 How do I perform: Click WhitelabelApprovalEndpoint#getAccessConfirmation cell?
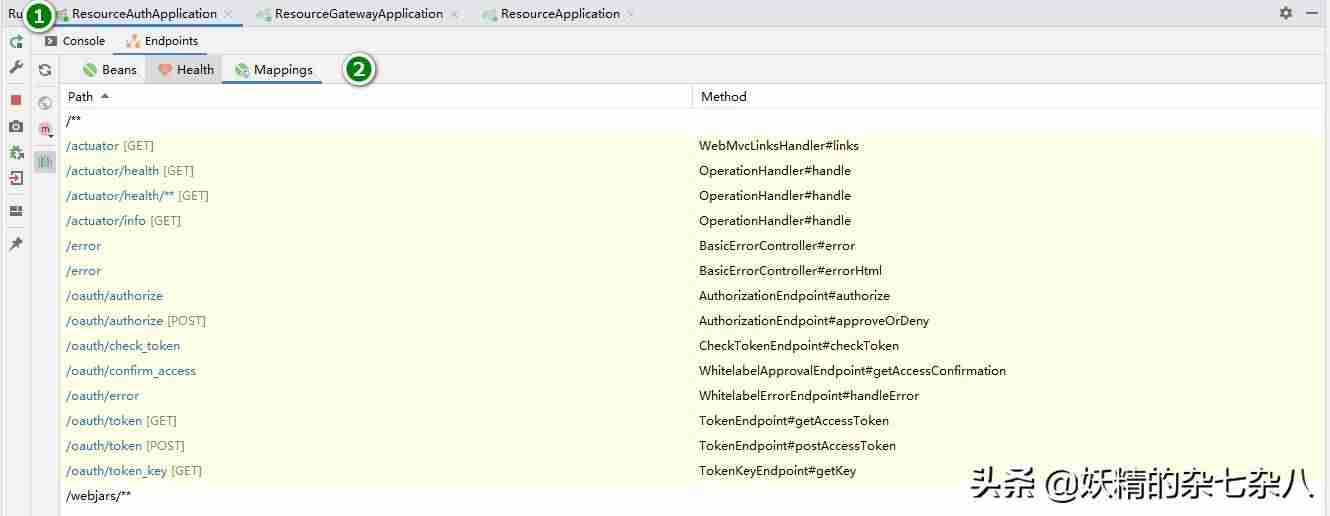point(852,371)
